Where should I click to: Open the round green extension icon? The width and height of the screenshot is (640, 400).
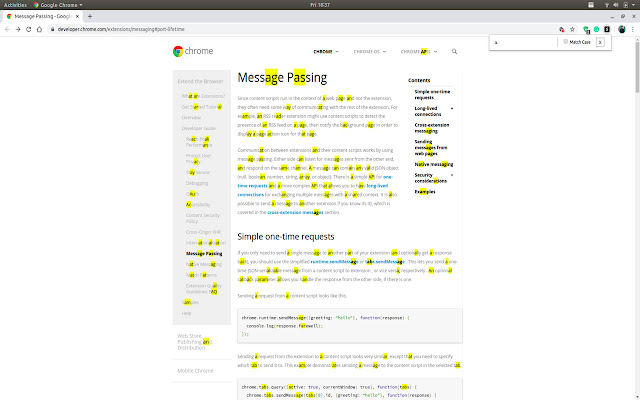[596, 29]
